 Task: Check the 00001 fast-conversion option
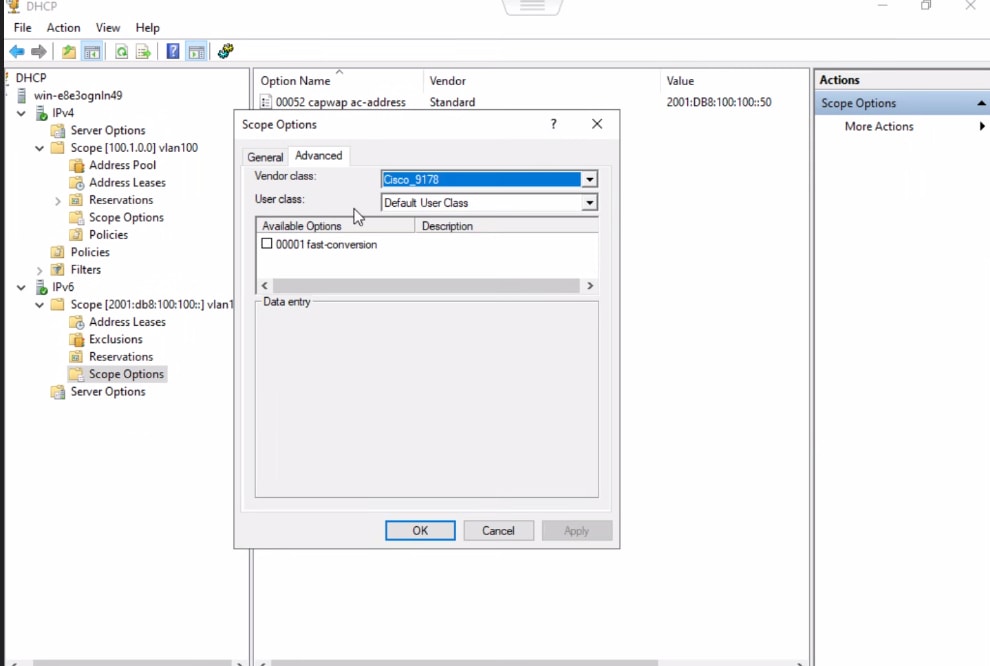[x=267, y=243]
